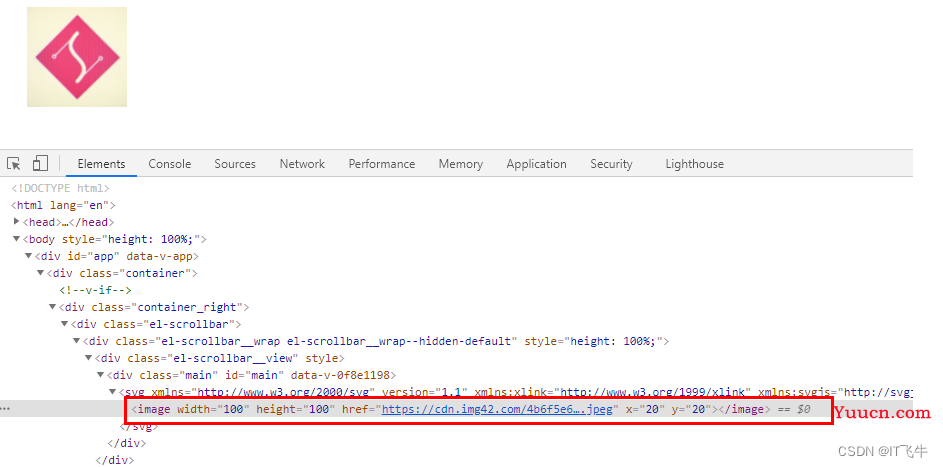Toggle the device toolbar icon
943x467 pixels.
(x=40, y=163)
